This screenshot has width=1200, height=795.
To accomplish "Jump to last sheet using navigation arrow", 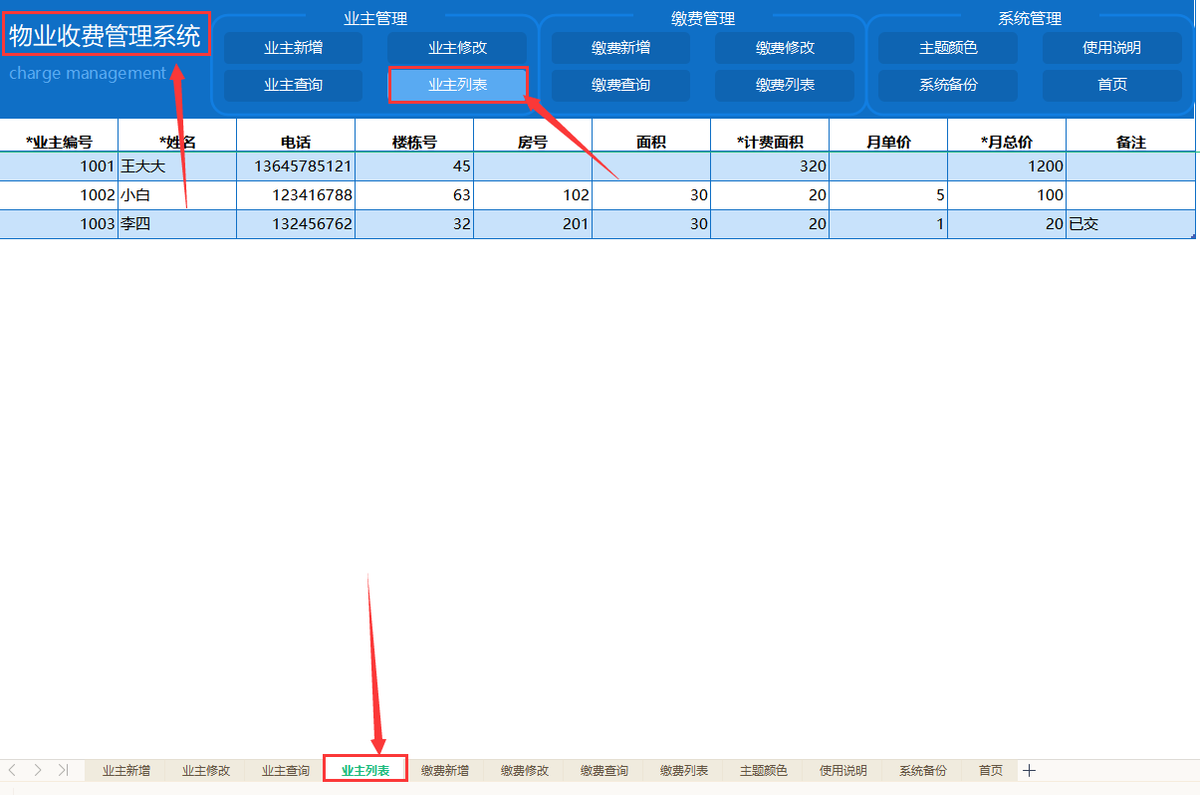I will click(63, 770).
